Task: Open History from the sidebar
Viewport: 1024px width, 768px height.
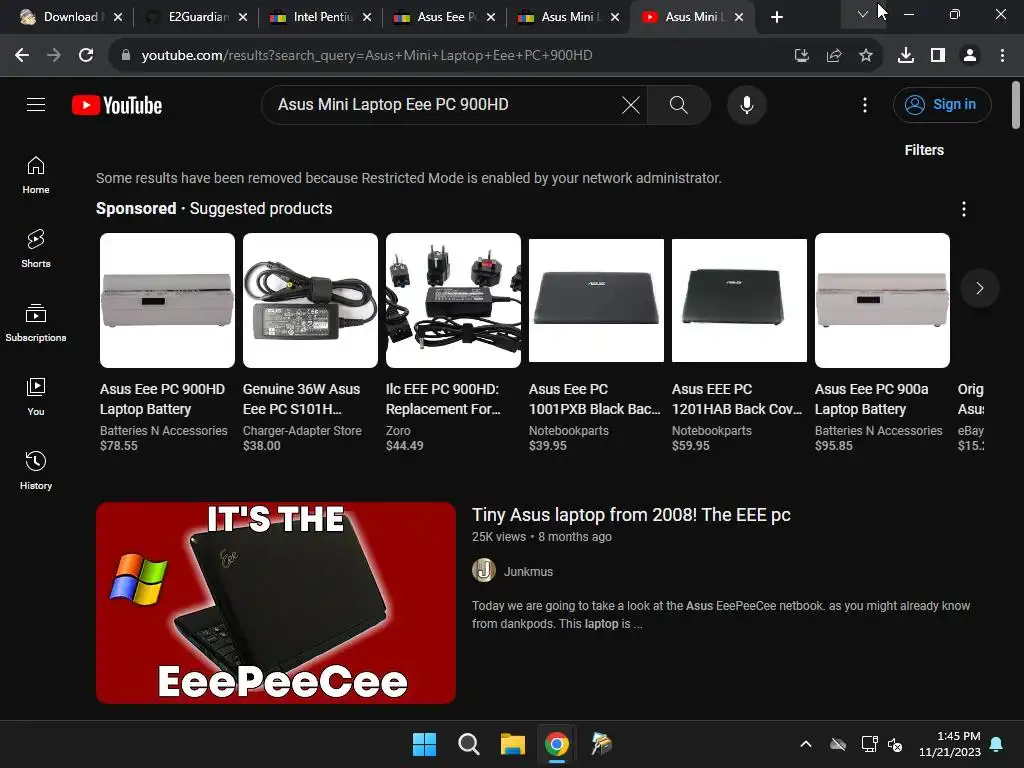Action: click(36, 470)
